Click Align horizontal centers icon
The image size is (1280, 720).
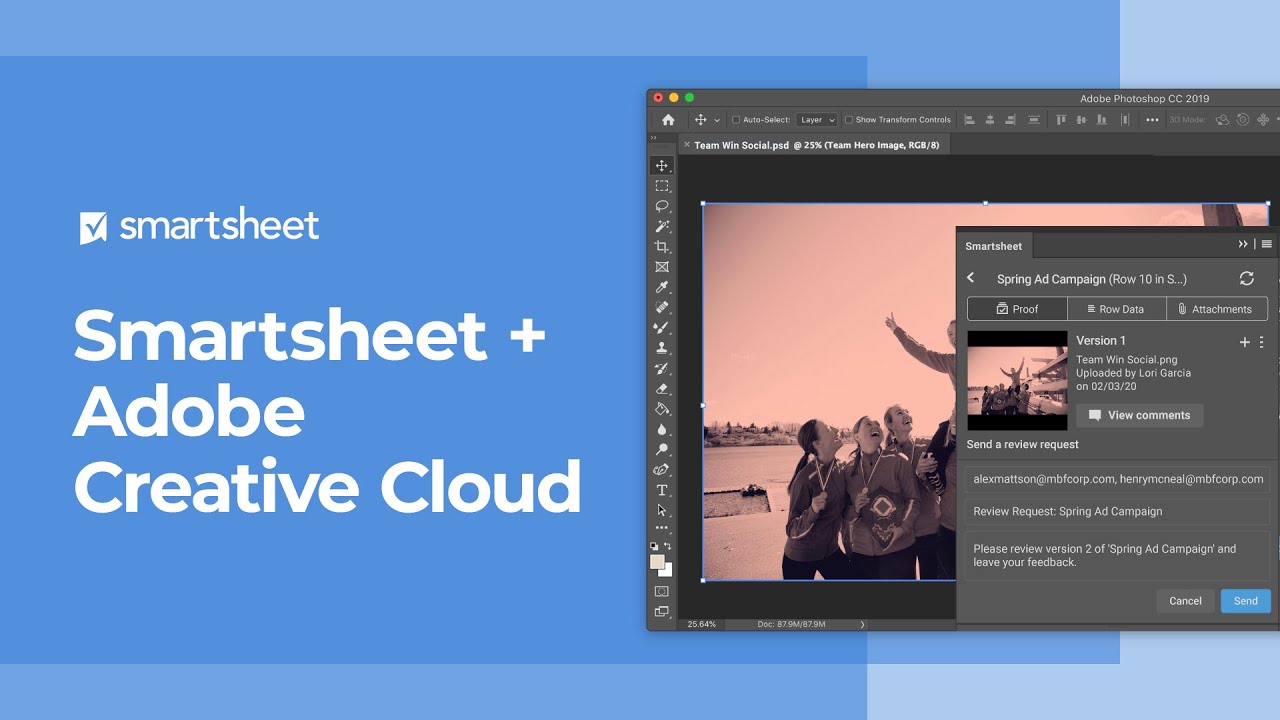(990, 120)
